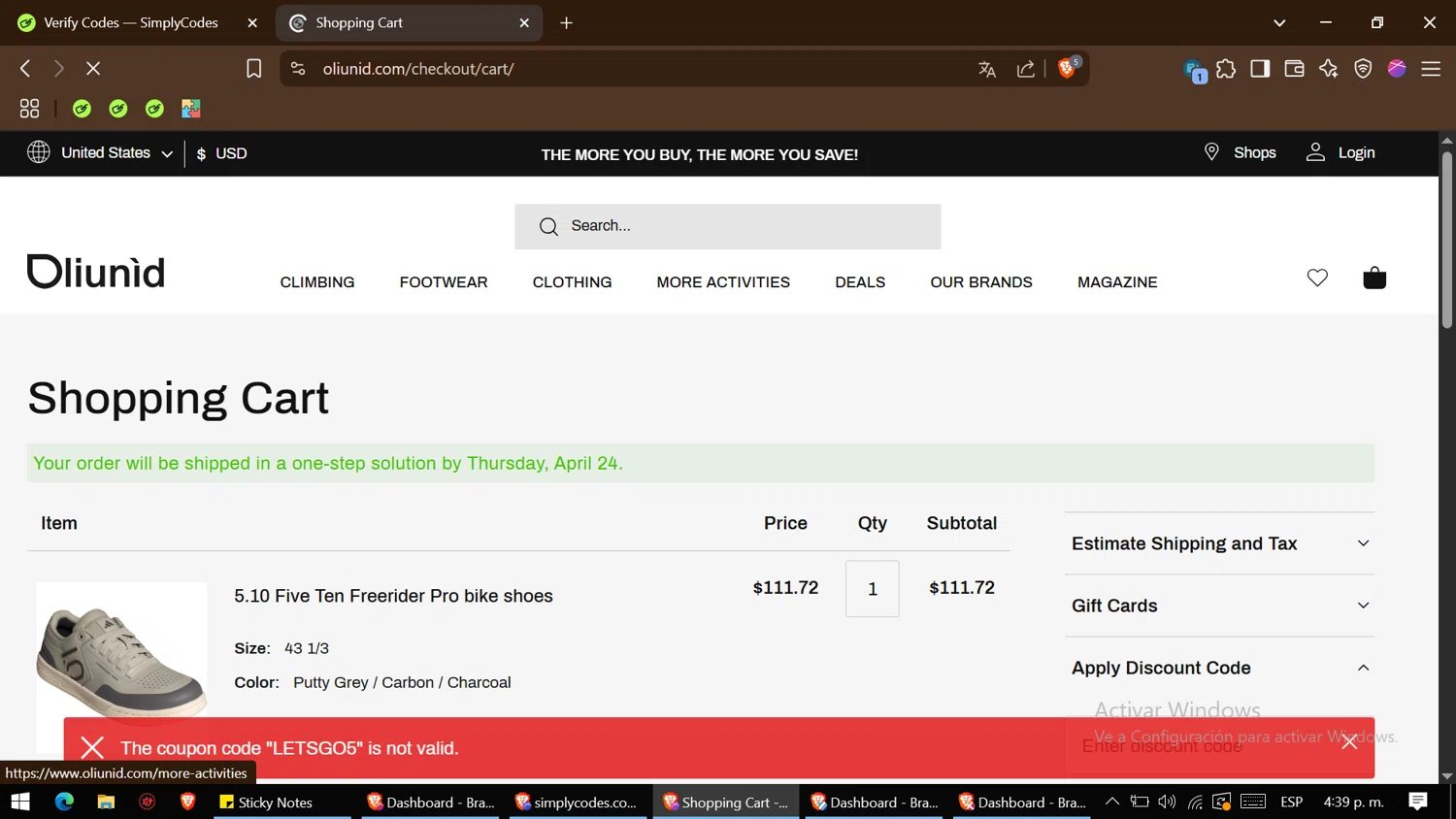Dismiss the invalid coupon error message
Screen dimensions: 1456x819
point(1349,742)
